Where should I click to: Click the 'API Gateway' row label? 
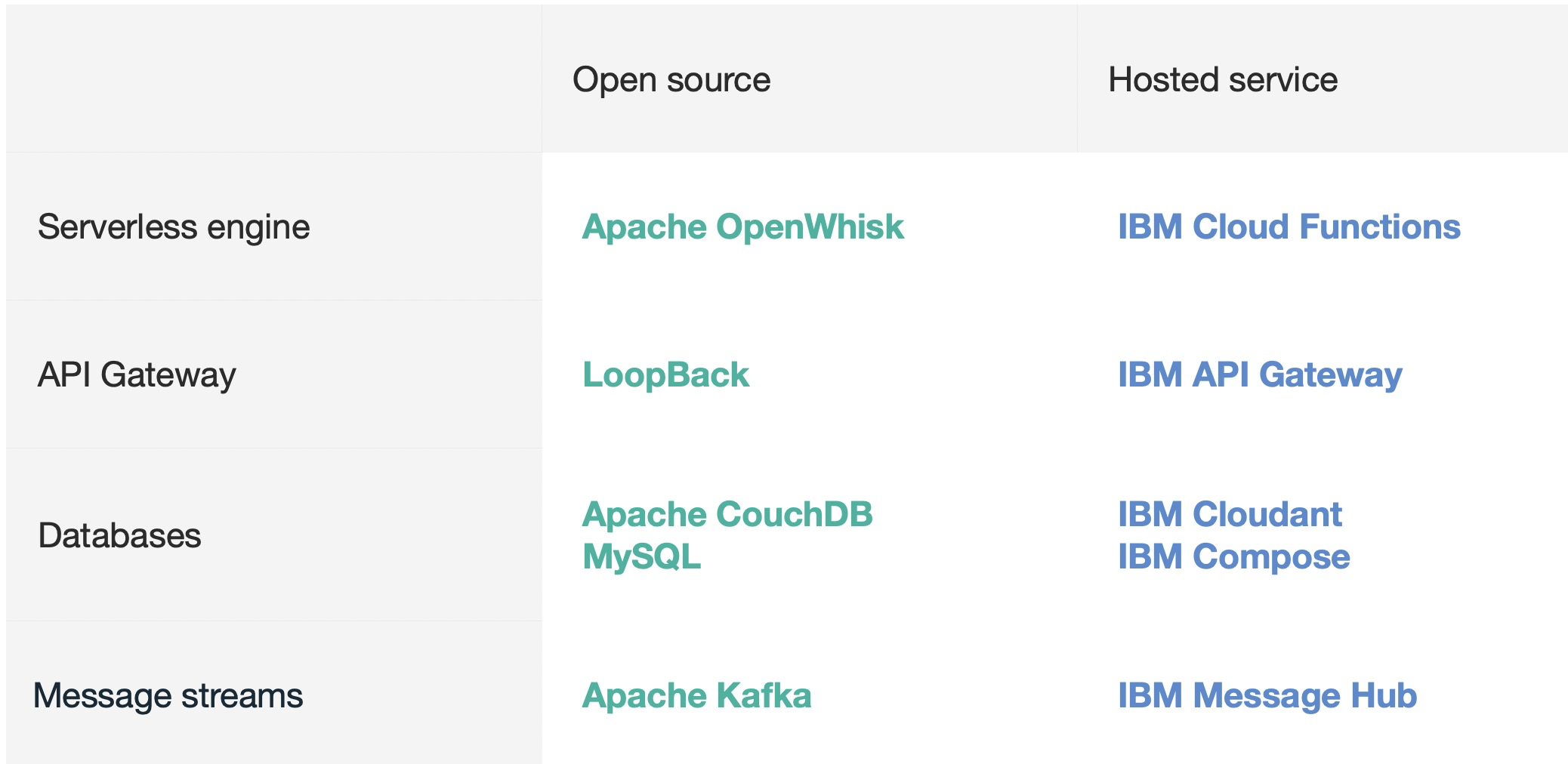click(x=137, y=375)
